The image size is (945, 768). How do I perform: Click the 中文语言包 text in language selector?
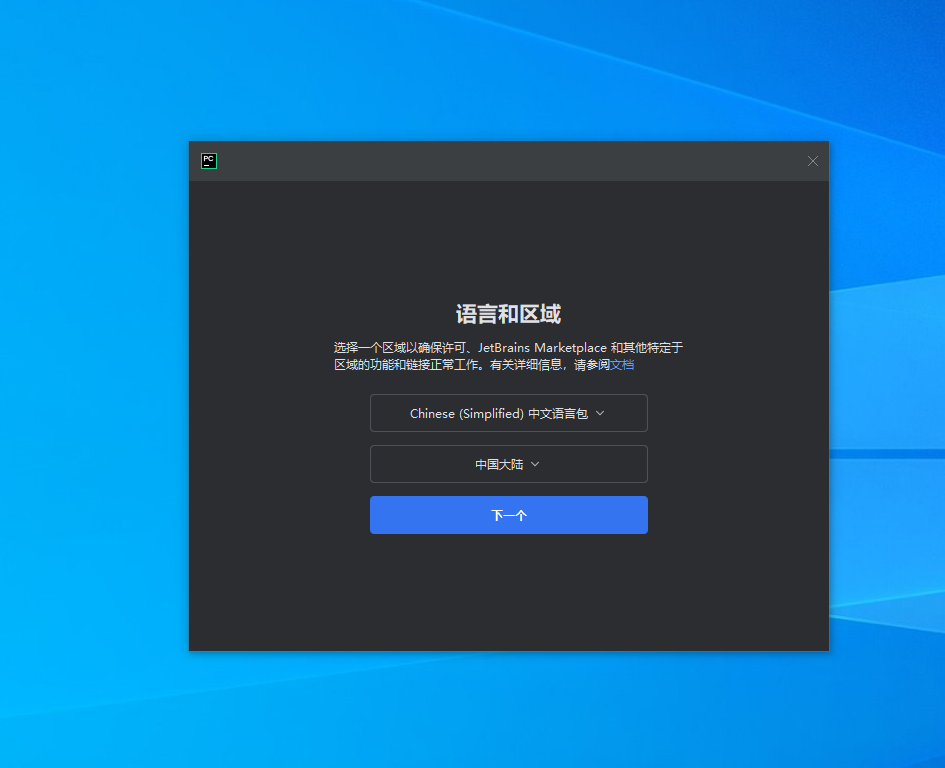tap(558, 413)
